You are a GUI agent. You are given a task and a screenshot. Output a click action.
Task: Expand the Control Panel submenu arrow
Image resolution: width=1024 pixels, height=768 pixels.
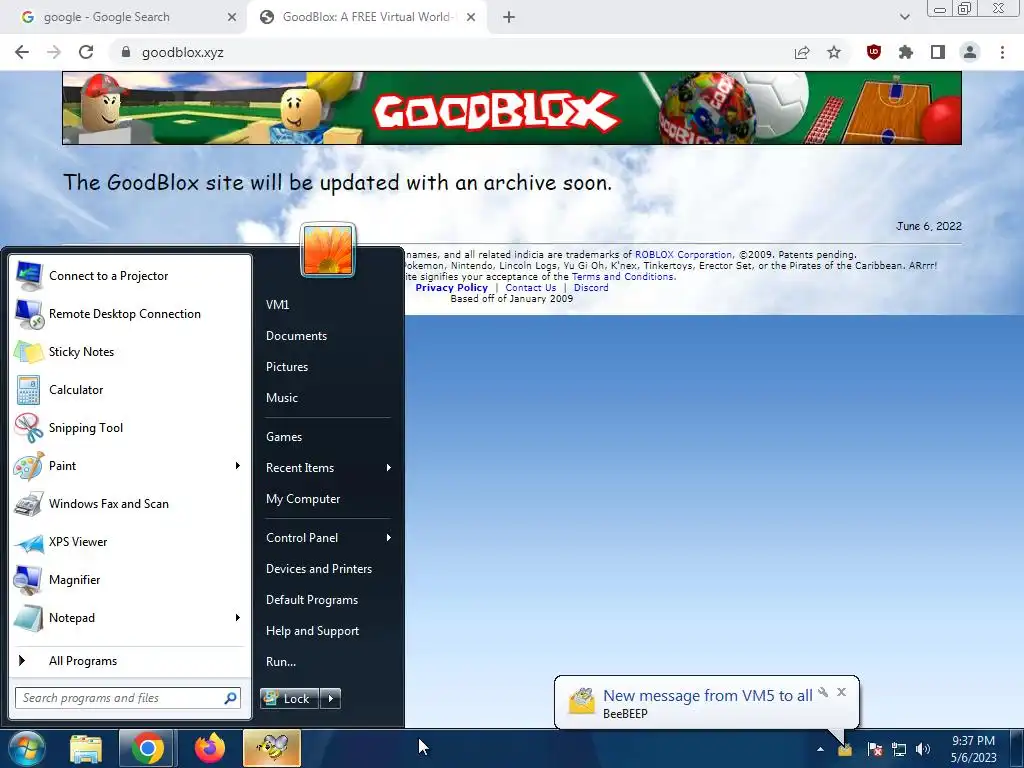click(x=389, y=537)
